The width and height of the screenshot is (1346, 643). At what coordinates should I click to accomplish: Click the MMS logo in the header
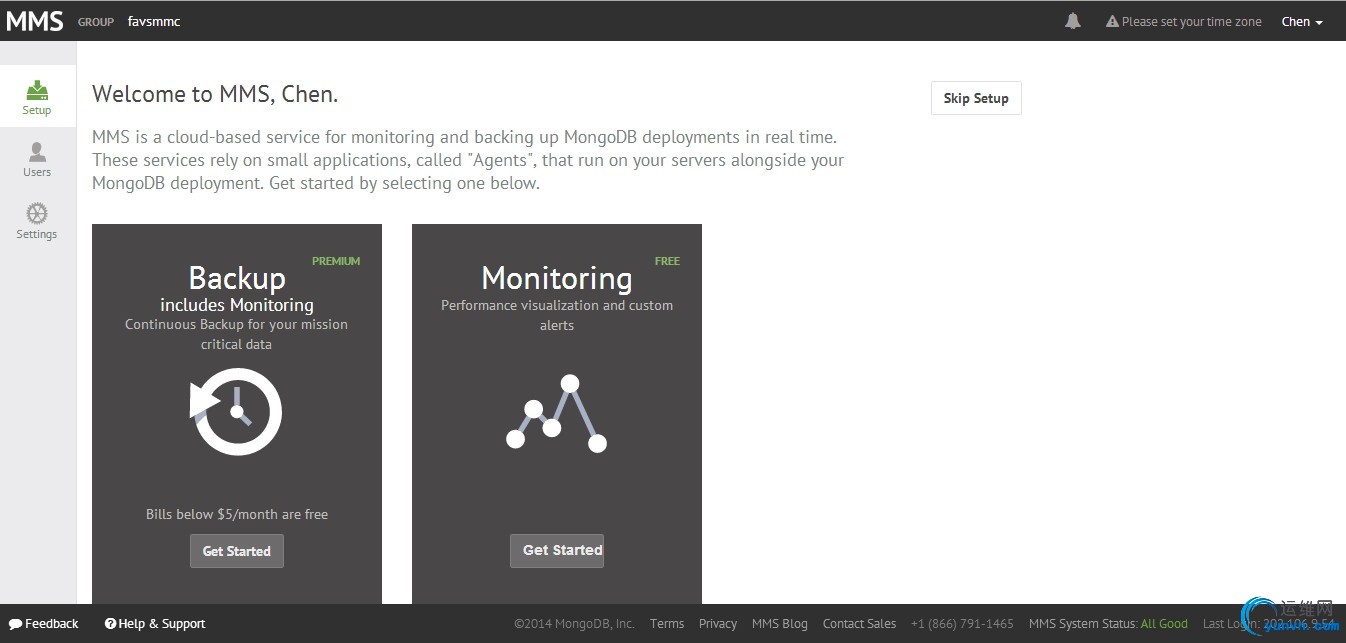coord(35,21)
